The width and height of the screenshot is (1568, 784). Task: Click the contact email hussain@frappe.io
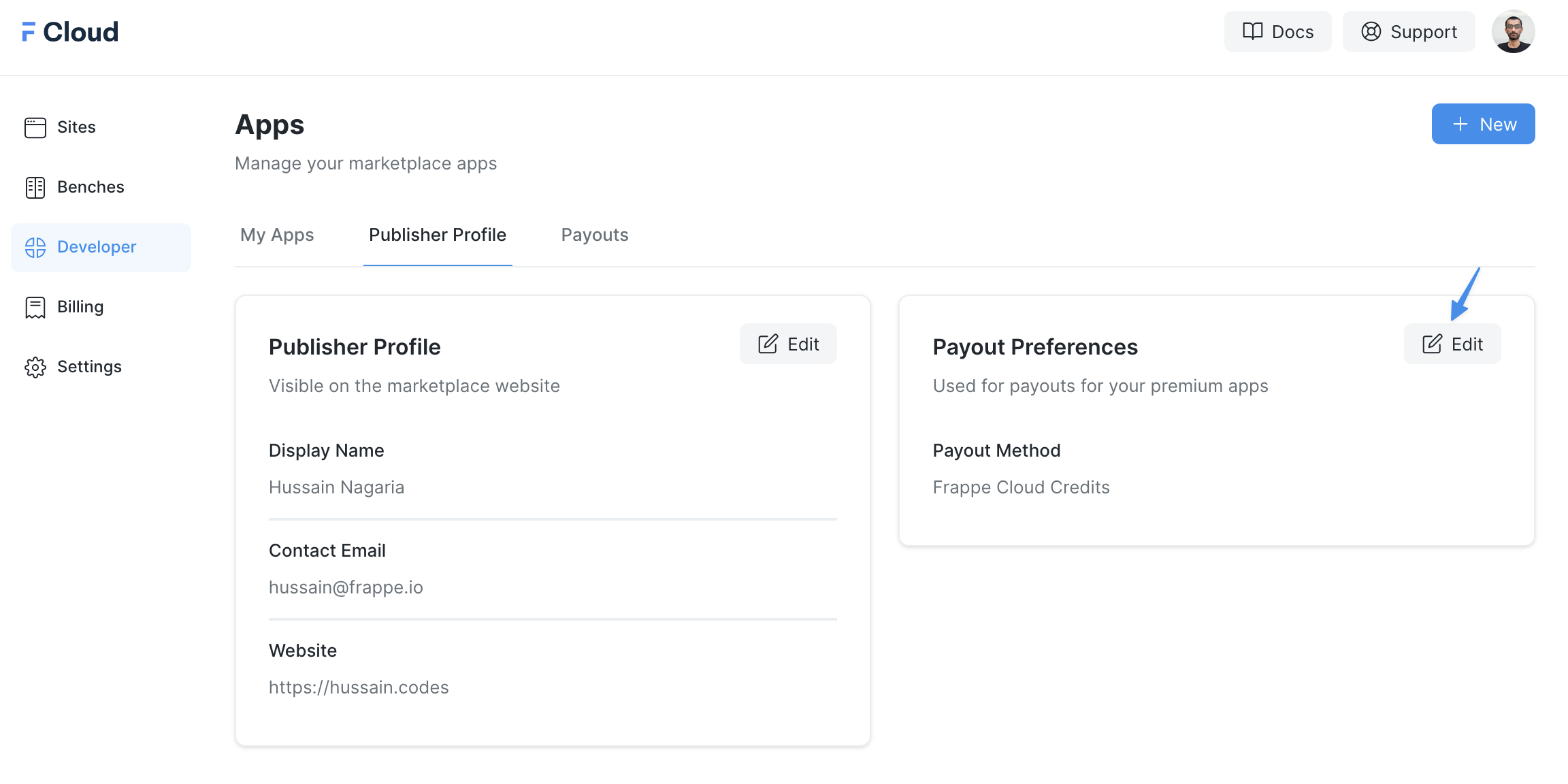(346, 587)
